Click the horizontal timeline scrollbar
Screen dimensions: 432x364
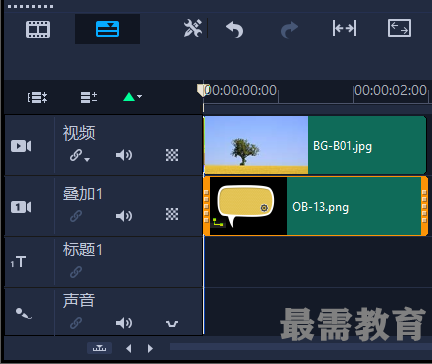tap(301, 347)
